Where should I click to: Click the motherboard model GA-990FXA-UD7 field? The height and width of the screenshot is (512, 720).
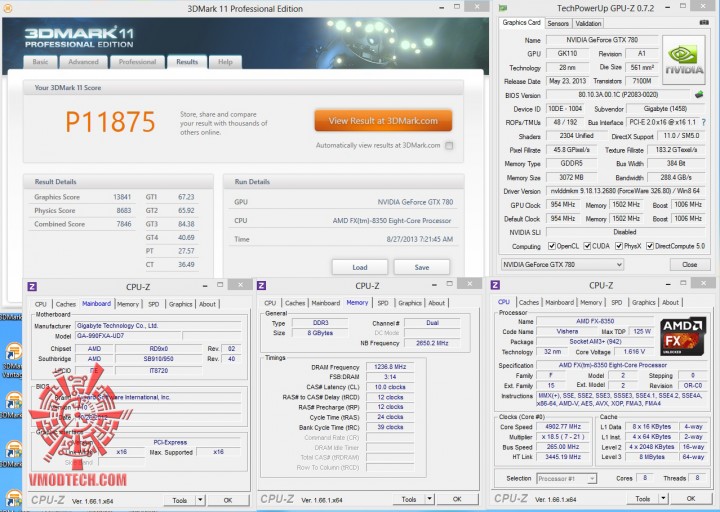127,336
